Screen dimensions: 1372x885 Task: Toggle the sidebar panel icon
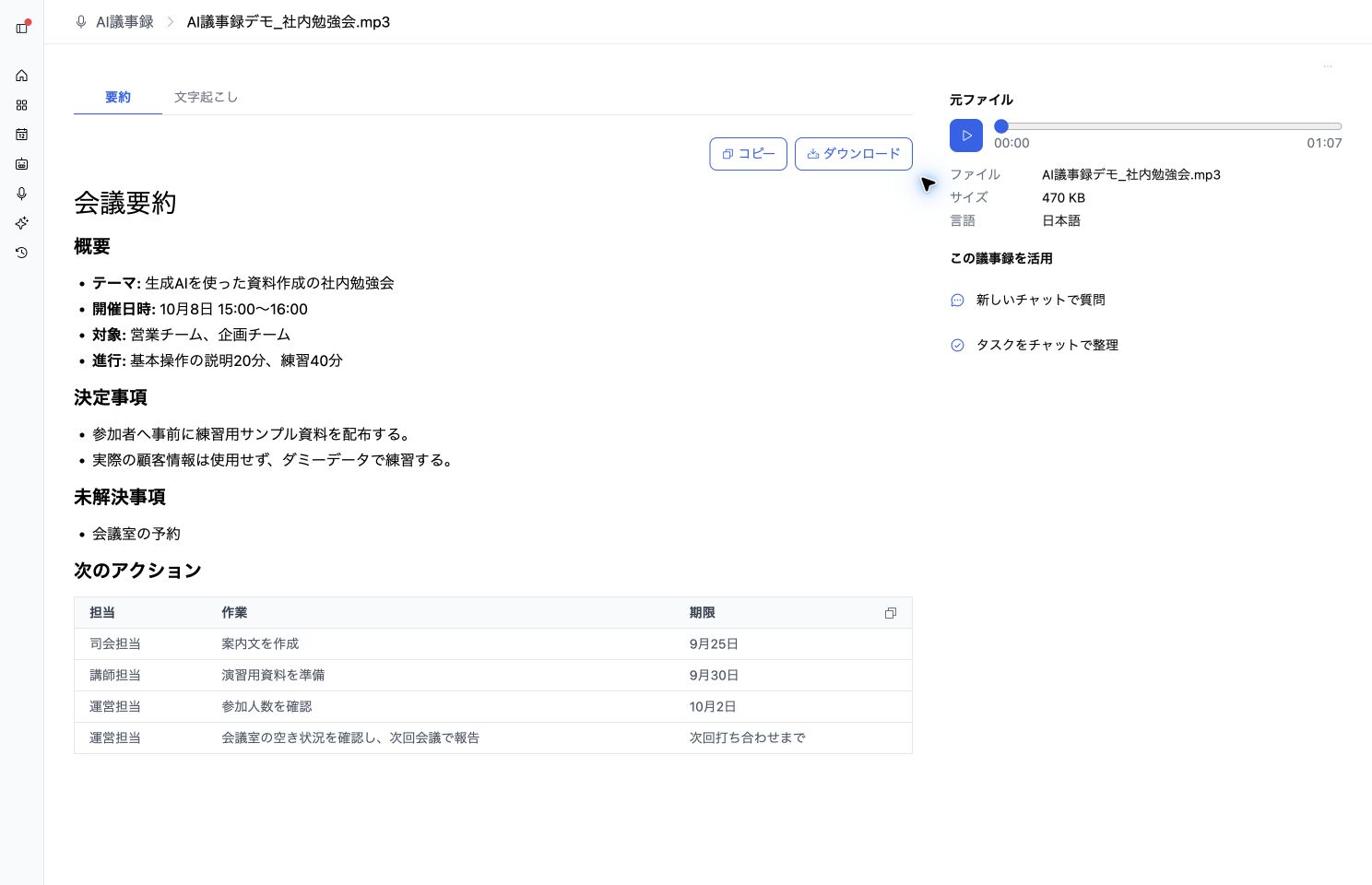tap(22, 28)
